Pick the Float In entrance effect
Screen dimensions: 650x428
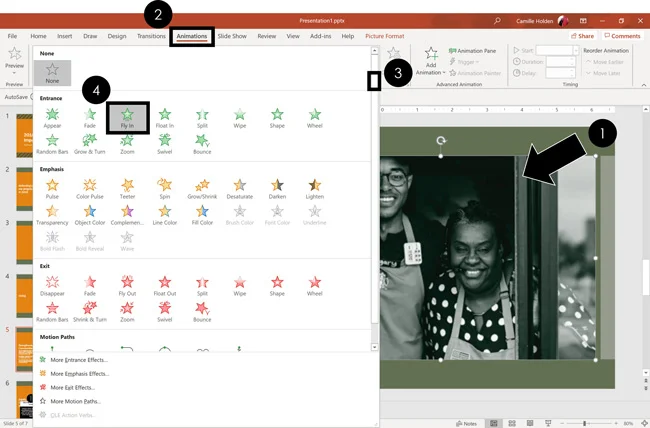click(165, 118)
